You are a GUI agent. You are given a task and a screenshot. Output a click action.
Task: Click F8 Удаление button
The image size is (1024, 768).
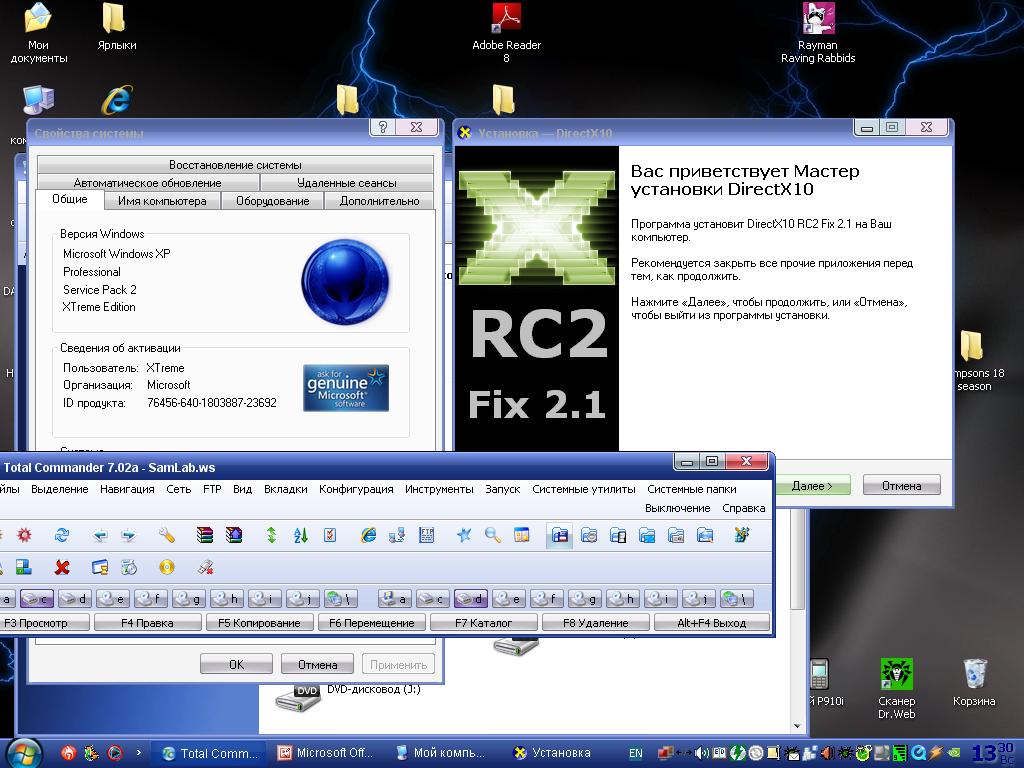[x=596, y=623]
